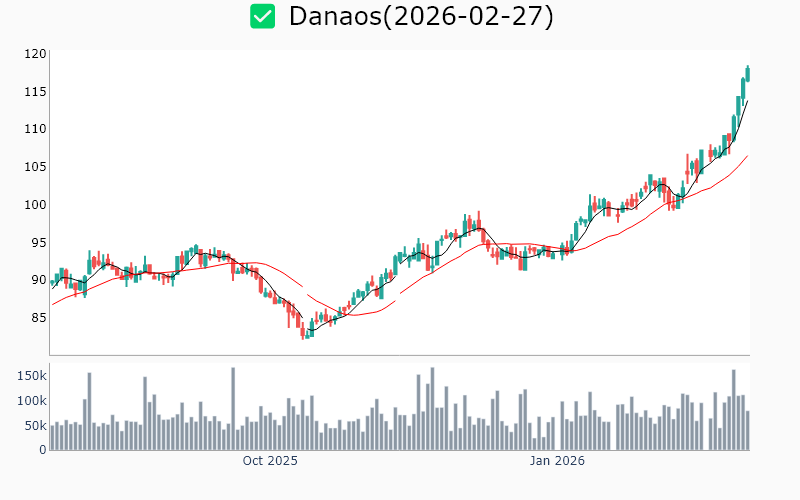
Task: Select the 100 price axis label
Action: tap(35, 205)
